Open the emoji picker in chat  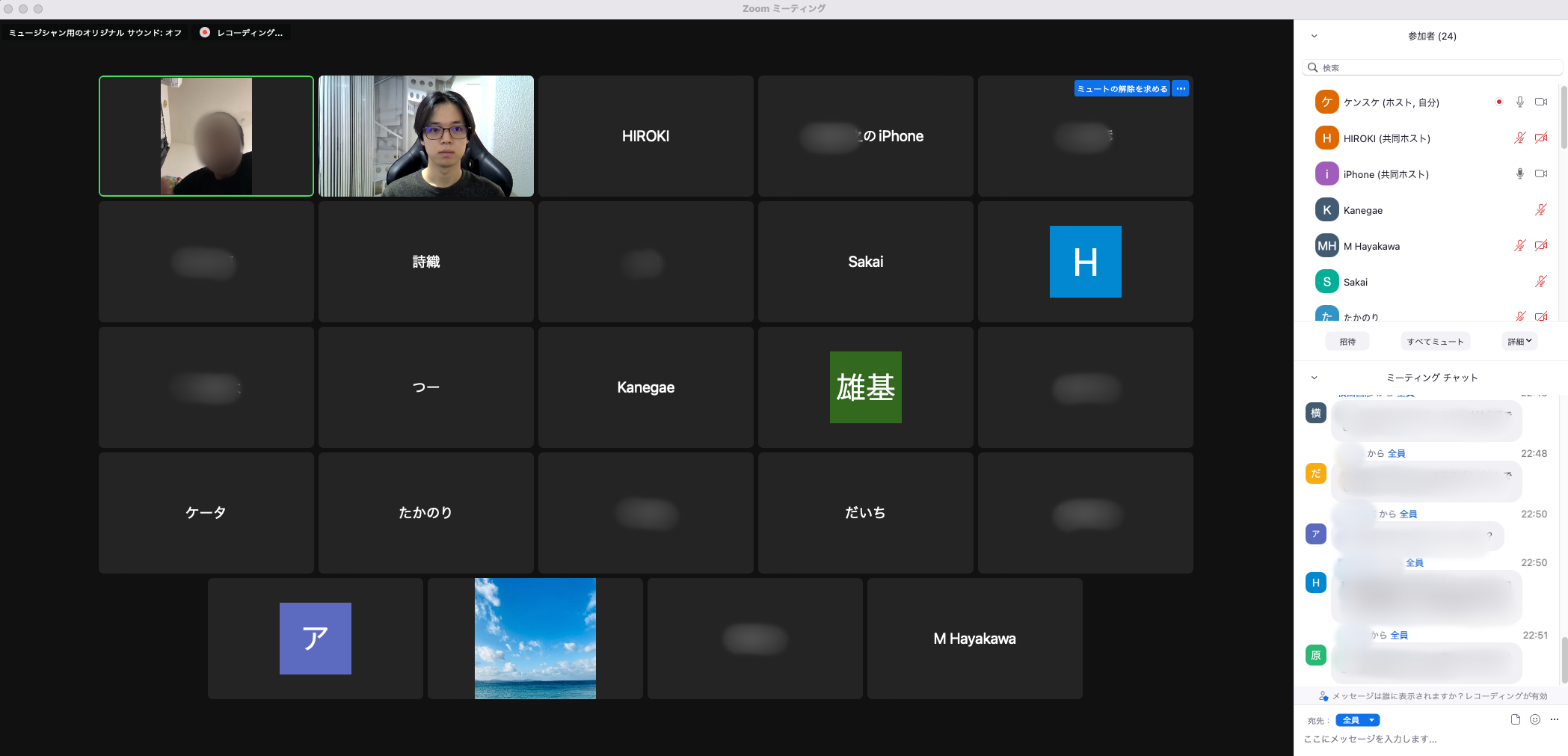pos(1534,719)
